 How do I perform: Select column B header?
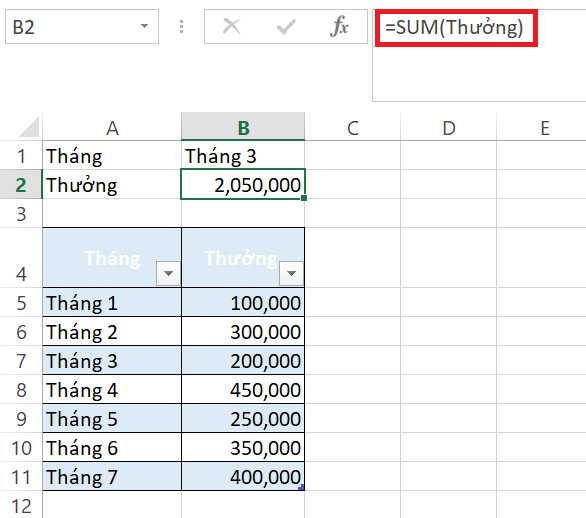tap(243, 127)
